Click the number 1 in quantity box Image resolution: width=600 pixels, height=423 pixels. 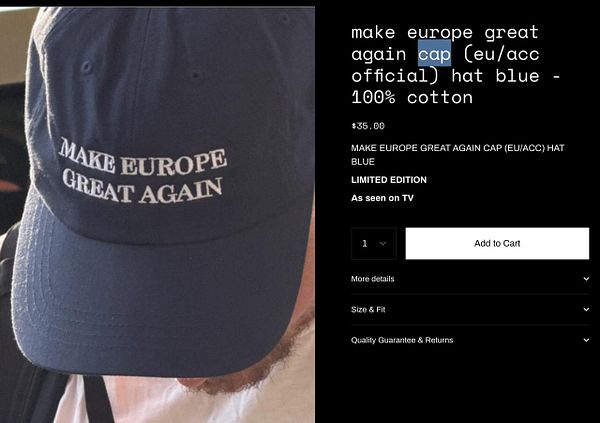tap(365, 243)
